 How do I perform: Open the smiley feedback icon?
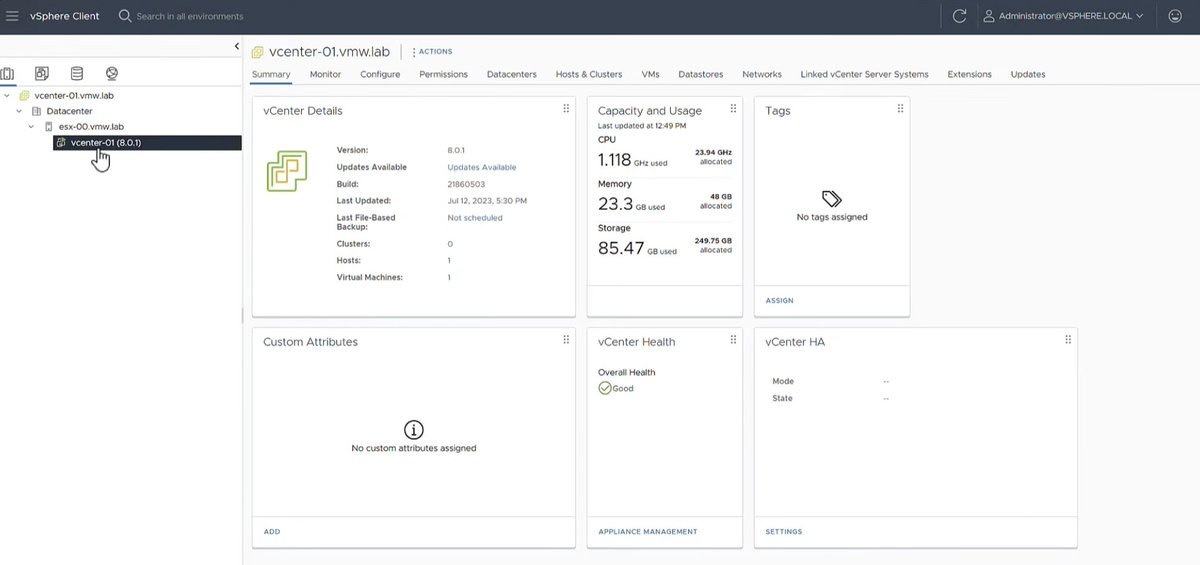(x=1175, y=16)
